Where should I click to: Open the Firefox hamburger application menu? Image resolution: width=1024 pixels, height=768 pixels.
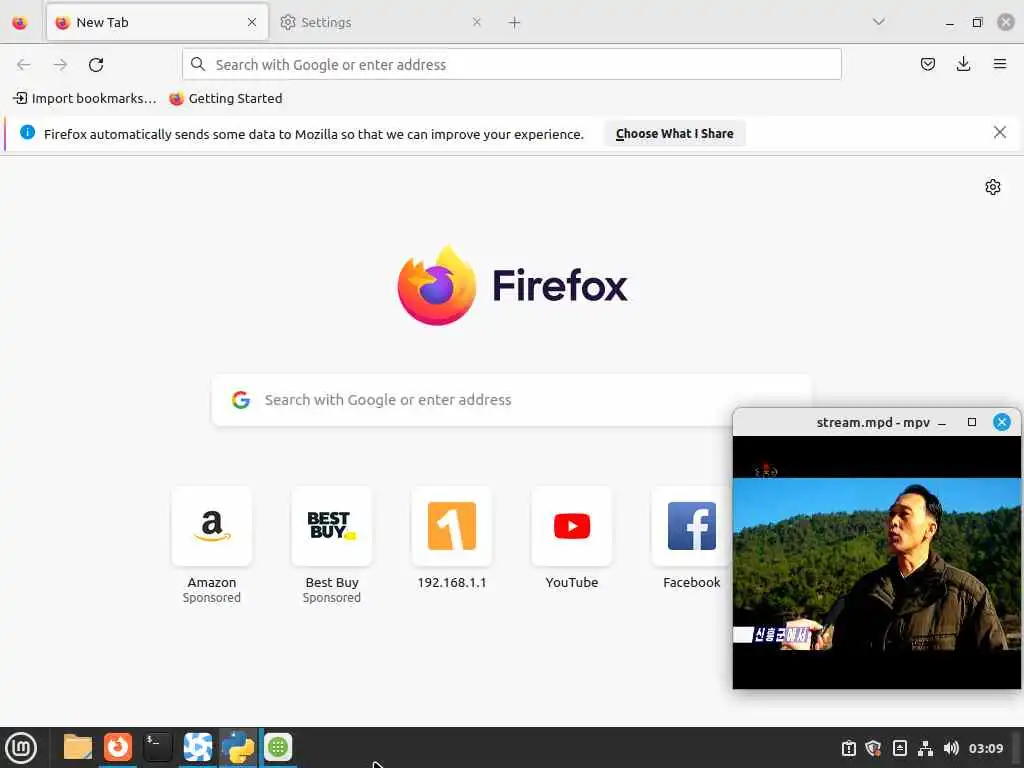[999, 64]
